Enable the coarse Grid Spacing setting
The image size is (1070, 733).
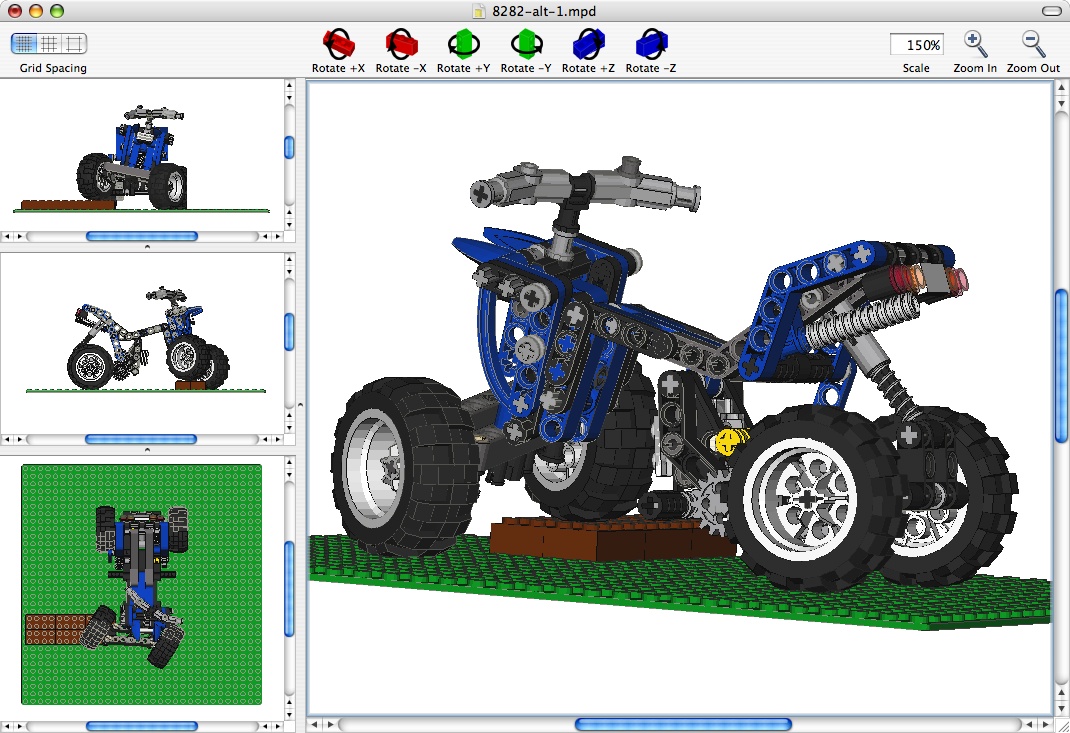[72, 43]
